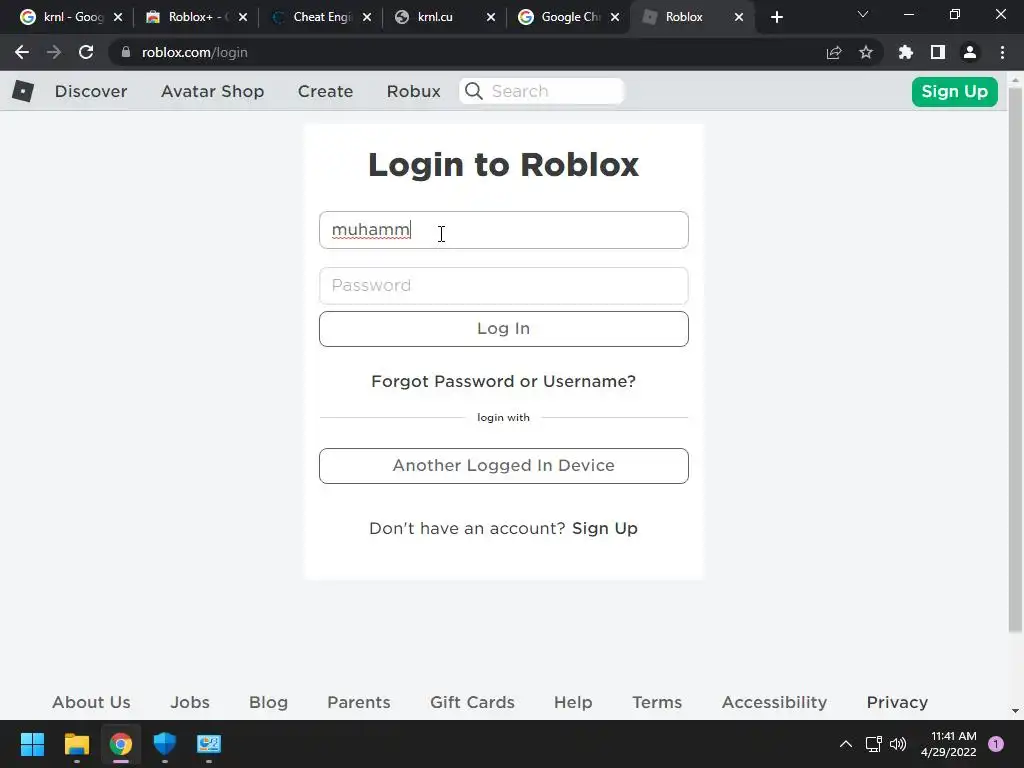The height and width of the screenshot is (768, 1024).
Task: Open Robux in Roblox navbar
Action: (x=413, y=91)
